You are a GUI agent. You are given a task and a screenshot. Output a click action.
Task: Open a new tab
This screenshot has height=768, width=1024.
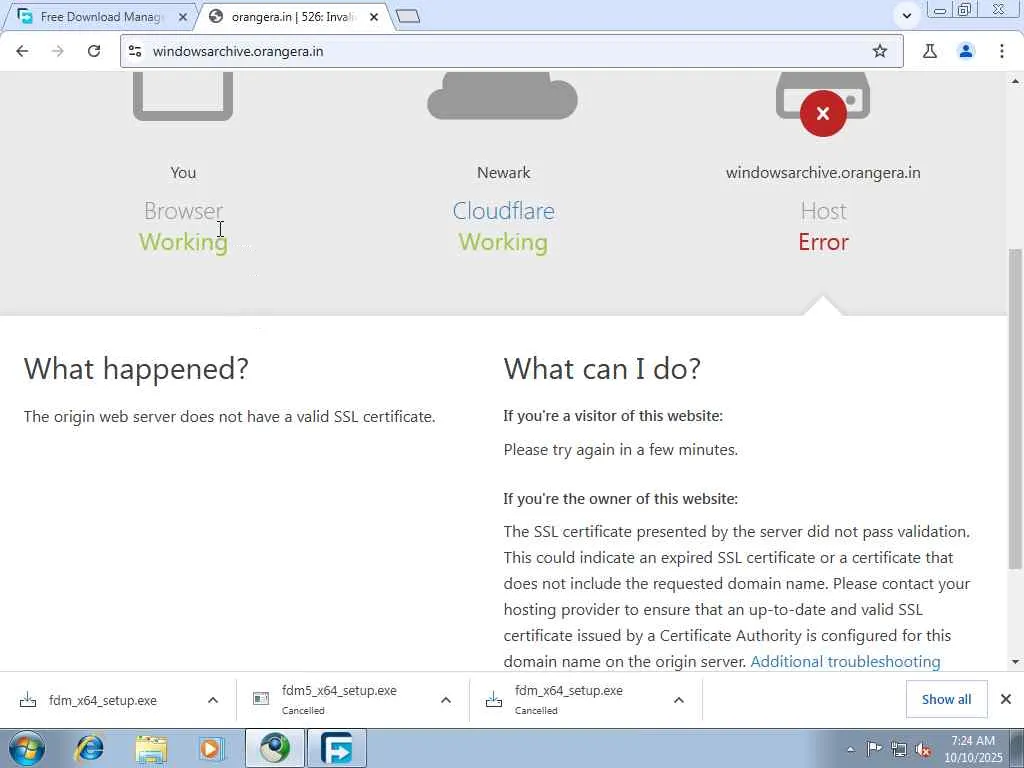[408, 16]
